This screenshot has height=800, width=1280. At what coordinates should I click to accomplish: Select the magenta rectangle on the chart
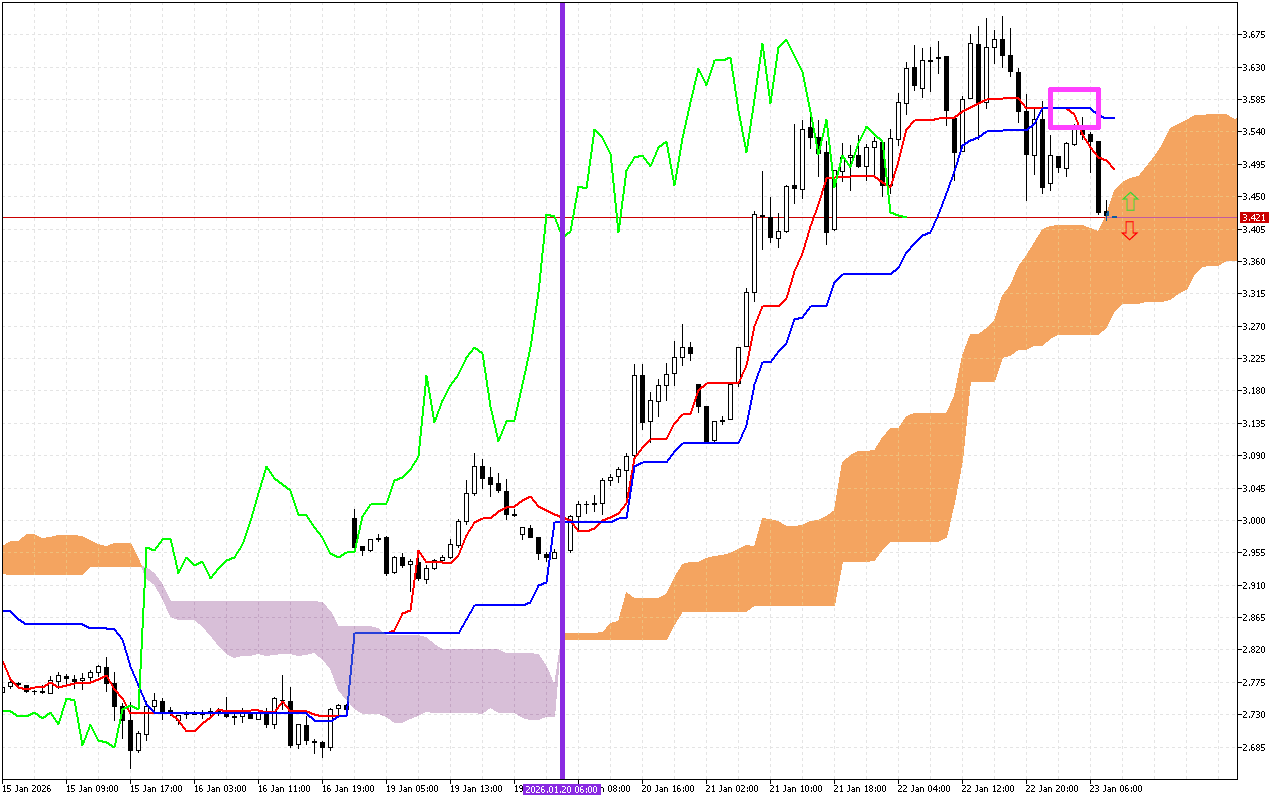[1074, 90]
